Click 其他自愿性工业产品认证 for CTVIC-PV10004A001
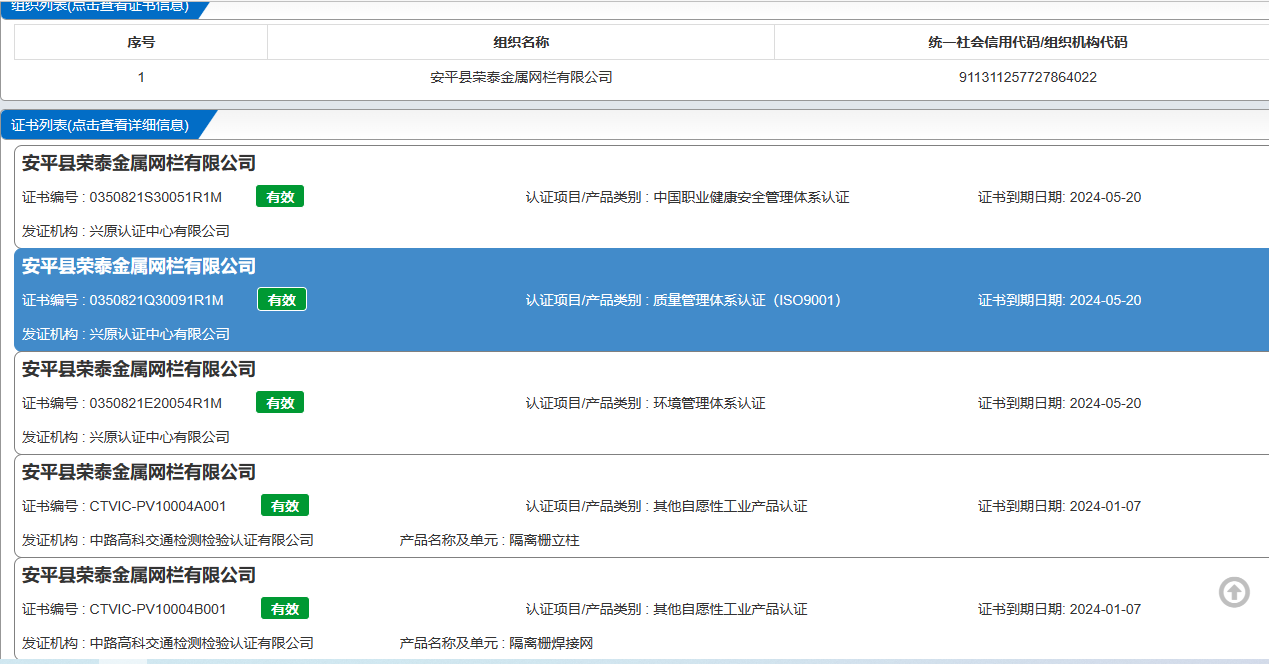Image resolution: width=1269 pixels, height=664 pixels. click(x=731, y=506)
